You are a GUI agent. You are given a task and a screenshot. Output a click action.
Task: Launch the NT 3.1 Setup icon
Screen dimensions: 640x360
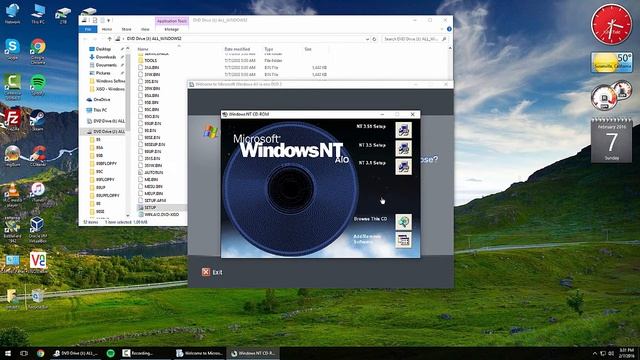[x=403, y=167]
